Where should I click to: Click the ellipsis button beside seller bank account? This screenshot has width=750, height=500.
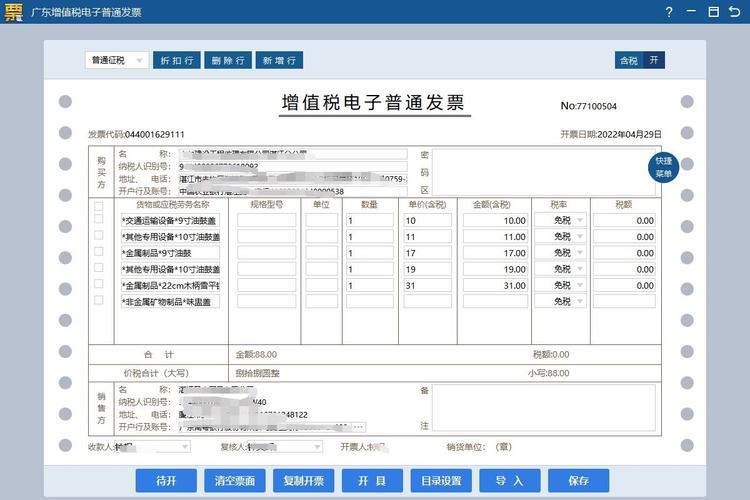359,427
